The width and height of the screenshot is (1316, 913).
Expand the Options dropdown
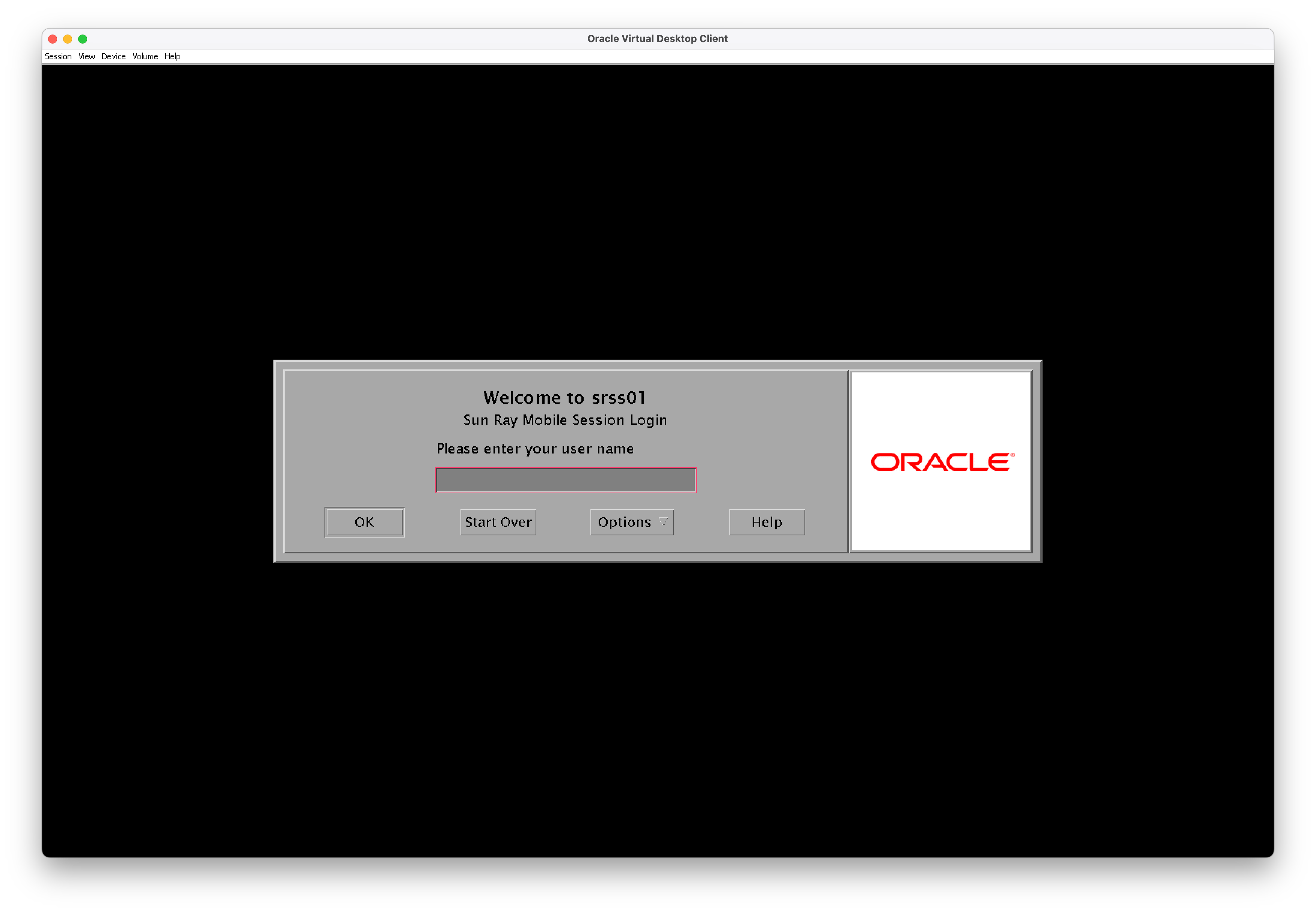click(x=632, y=522)
